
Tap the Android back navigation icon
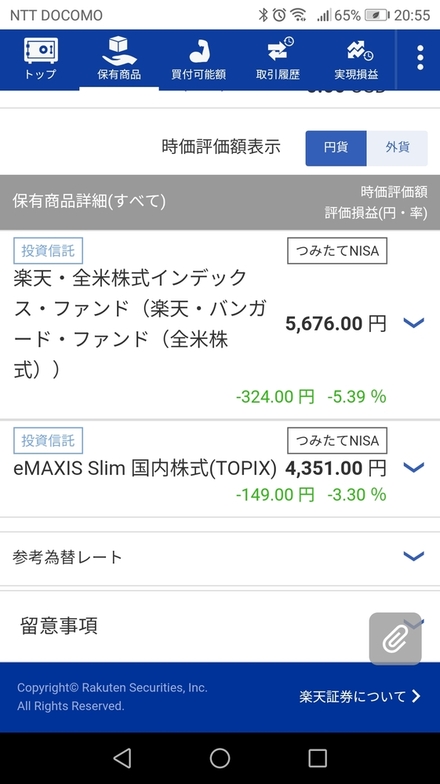(x=122, y=758)
